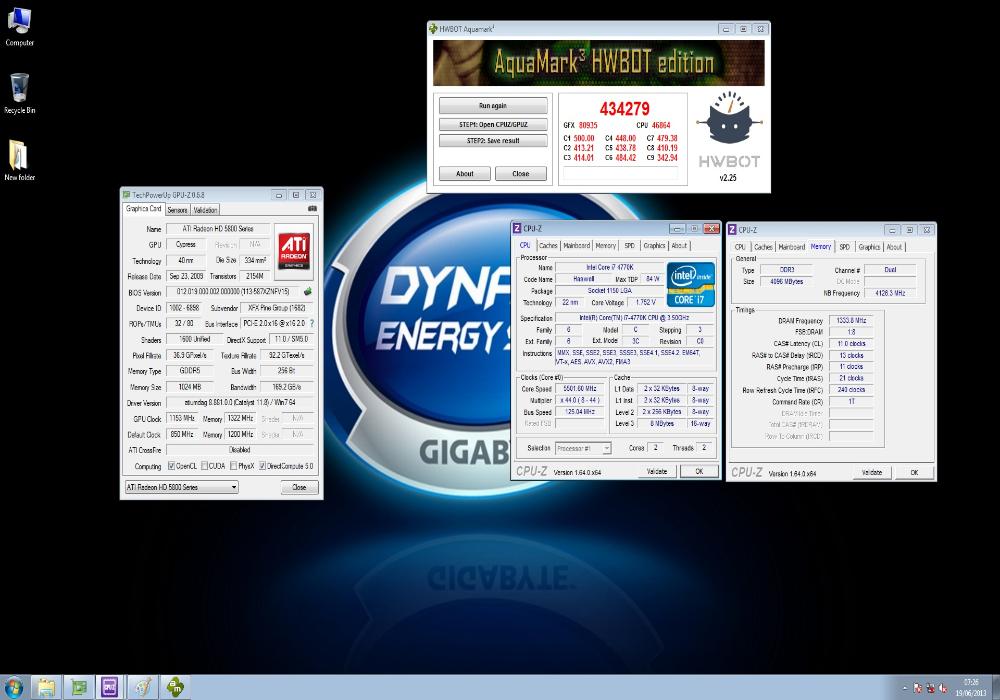Click the Close button in GPU-Z
The width and height of the screenshot is (1000, 700).
[x=299, y=487]
